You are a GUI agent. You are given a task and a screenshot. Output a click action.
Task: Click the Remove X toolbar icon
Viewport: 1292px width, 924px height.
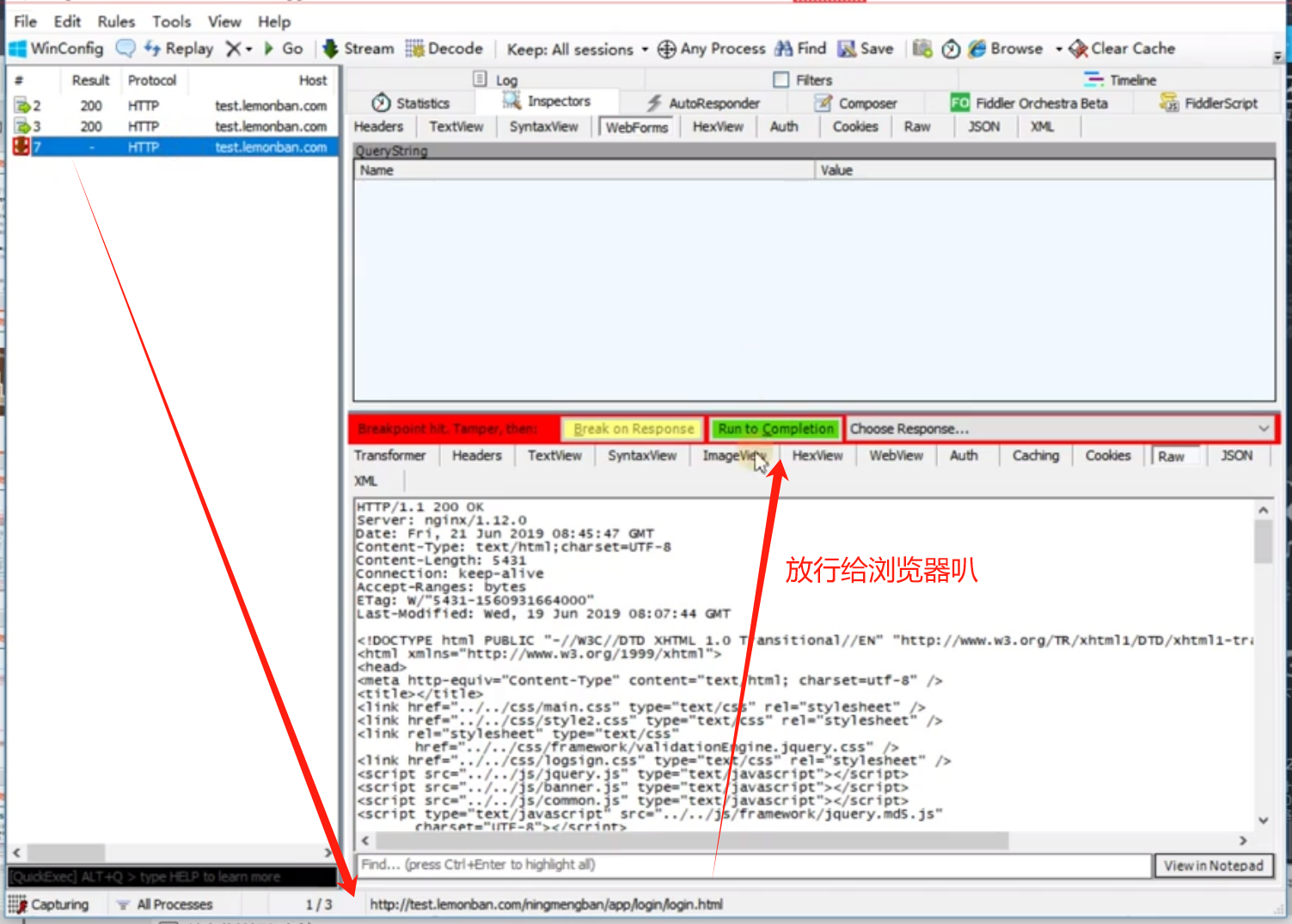tap(233, 49)
